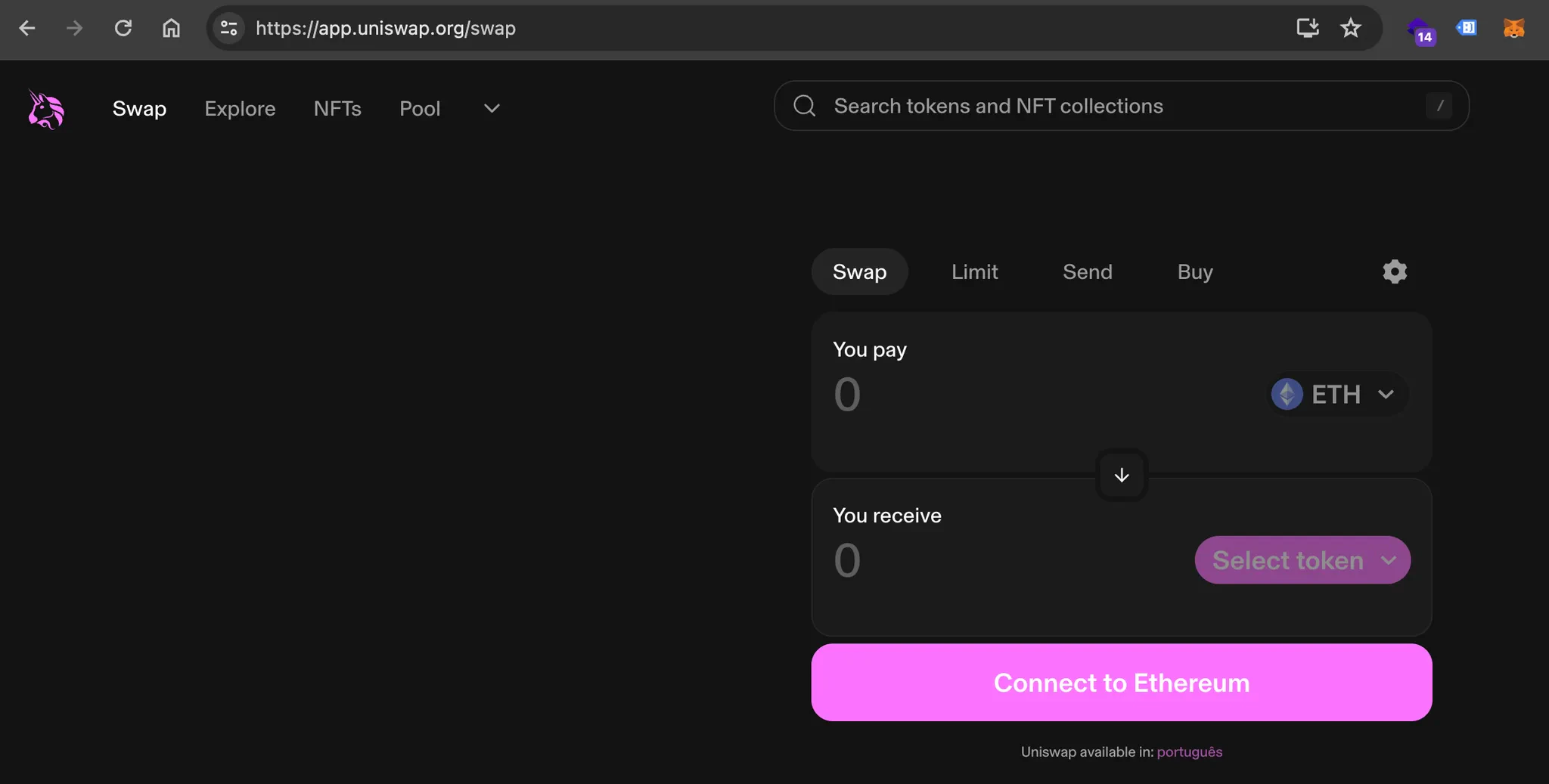Viewport: 1549px width, 784px height.
Task: Expand the navigation more menu chevron
Action: click(x=492, y=108)
